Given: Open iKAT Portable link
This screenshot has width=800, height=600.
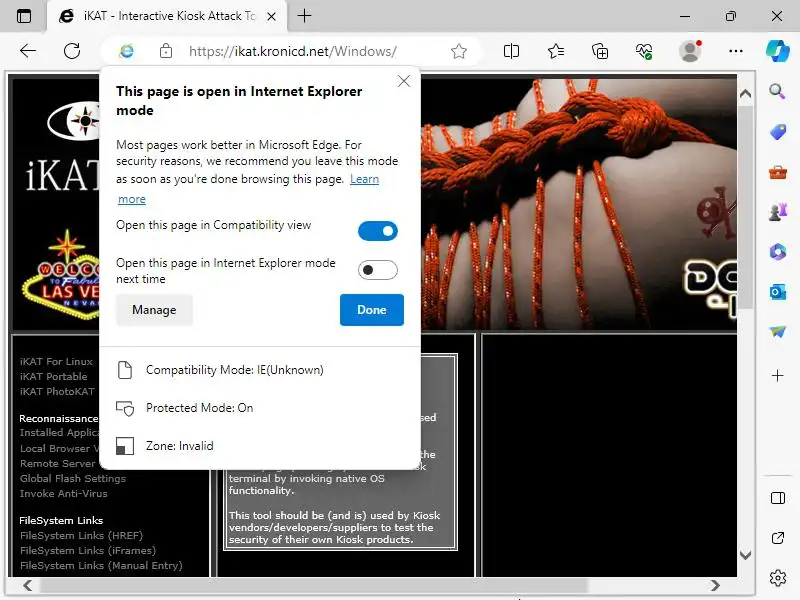Looking at the screenshot, I should point(54,376).
